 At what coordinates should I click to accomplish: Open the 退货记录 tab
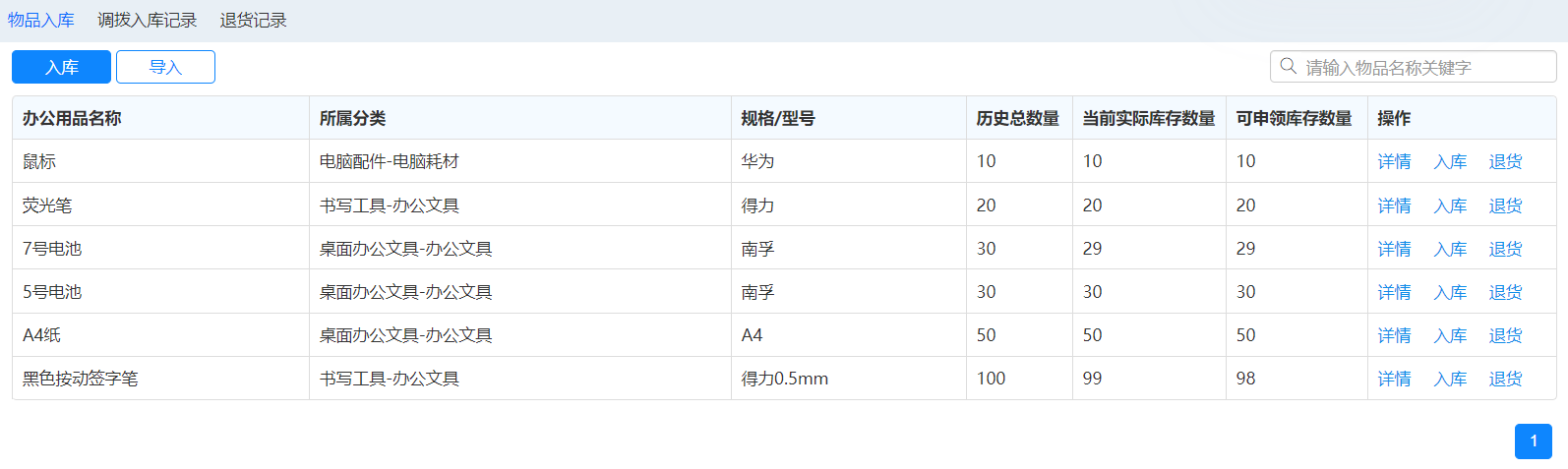pyautogui.click(x=253, y=21)
